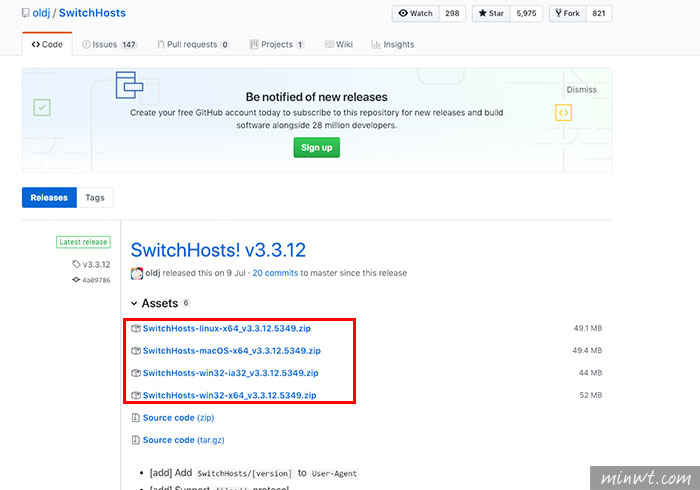Screen dimensions: 700x490
Task: Click the Insights tab graph icon
Action: pyautogui.click(x=376, y=44)
